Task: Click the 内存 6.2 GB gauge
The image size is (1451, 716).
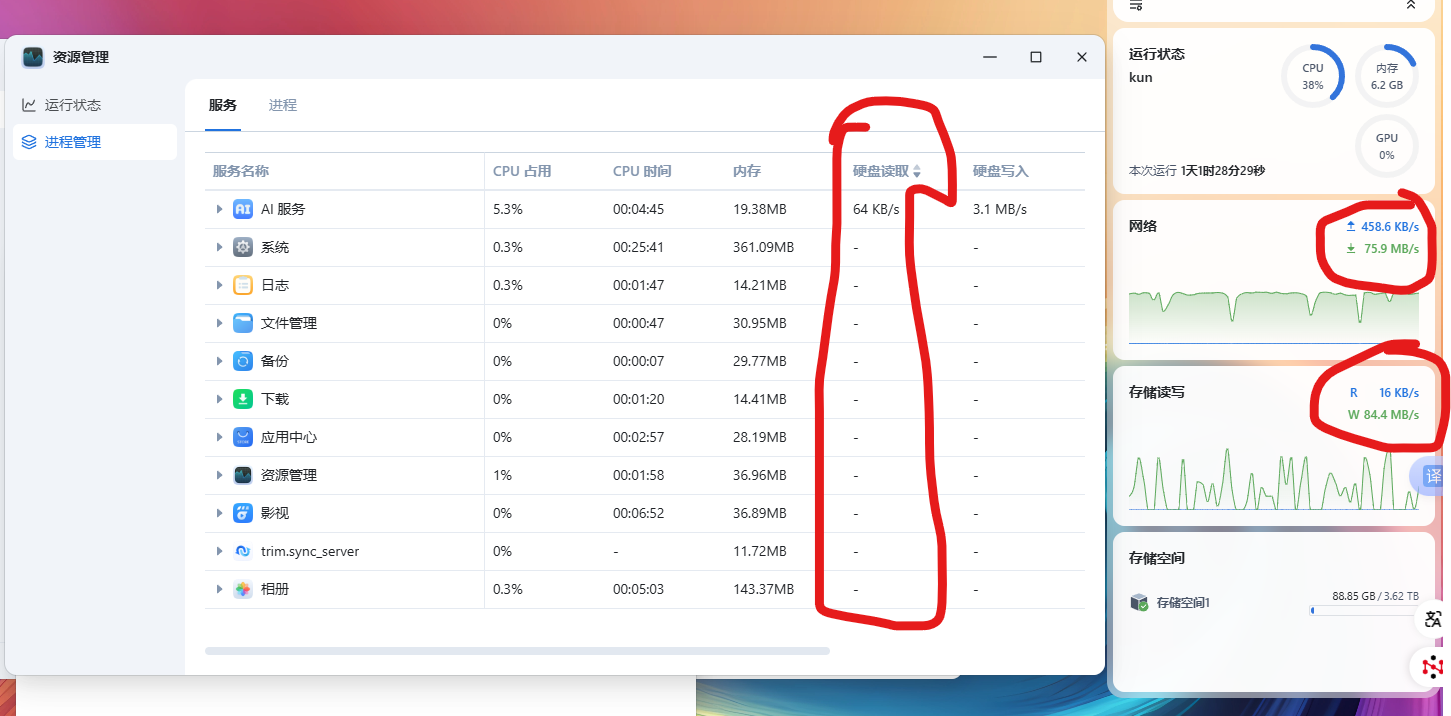Action: click(1387, 76)
